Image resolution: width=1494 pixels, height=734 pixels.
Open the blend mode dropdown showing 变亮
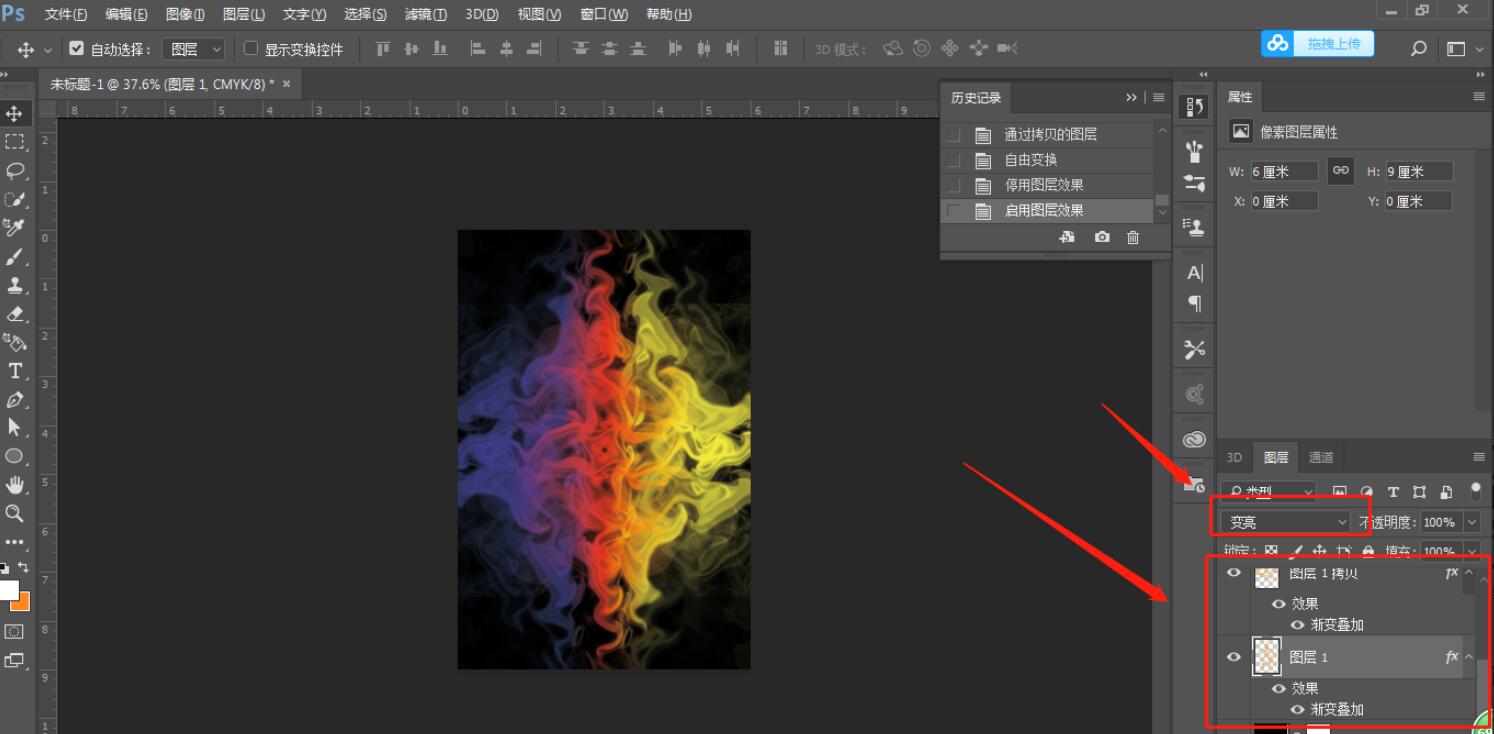(x=1288, y=522)
